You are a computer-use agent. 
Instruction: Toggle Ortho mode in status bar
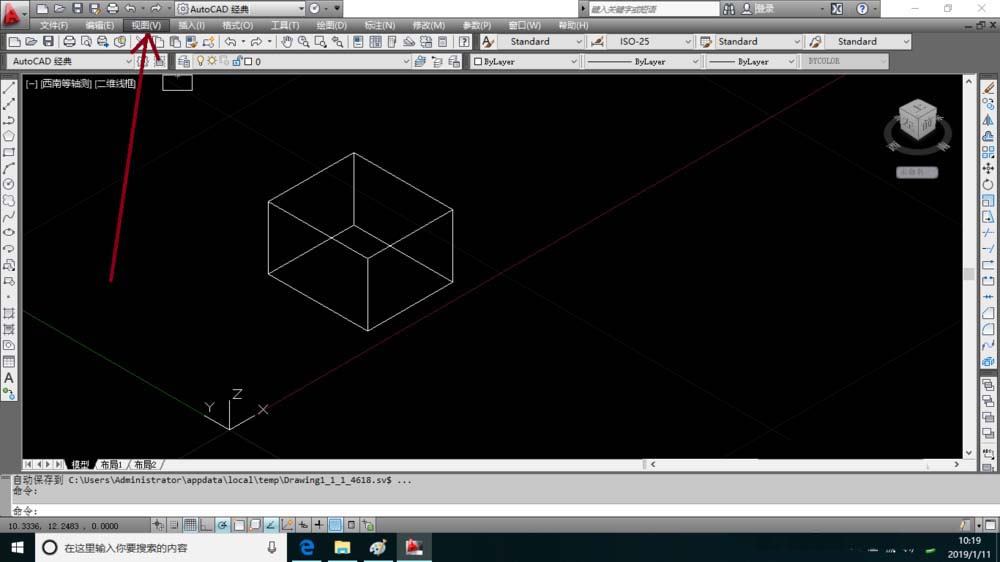pos(206,525)
